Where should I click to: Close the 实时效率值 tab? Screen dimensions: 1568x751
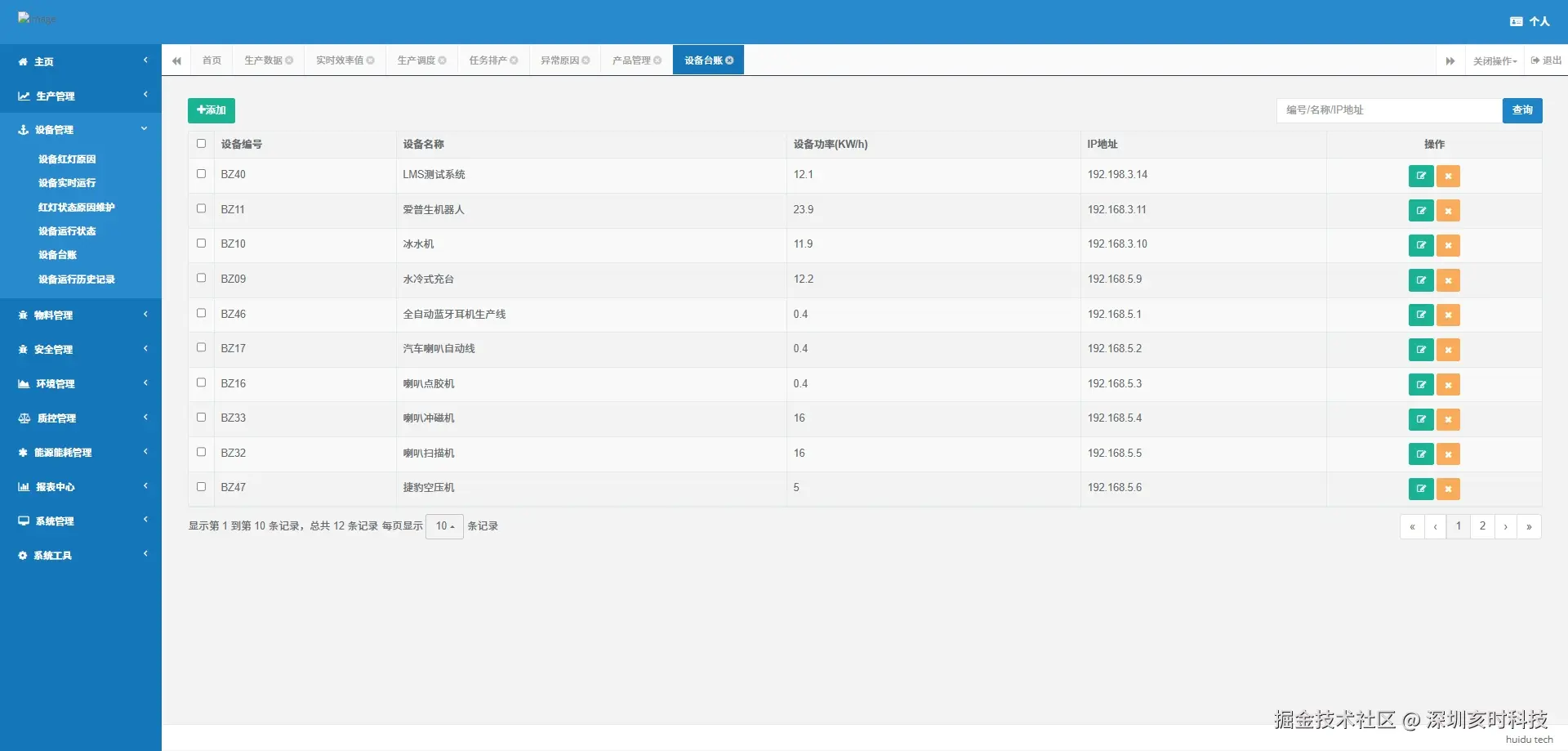(371, 60)
